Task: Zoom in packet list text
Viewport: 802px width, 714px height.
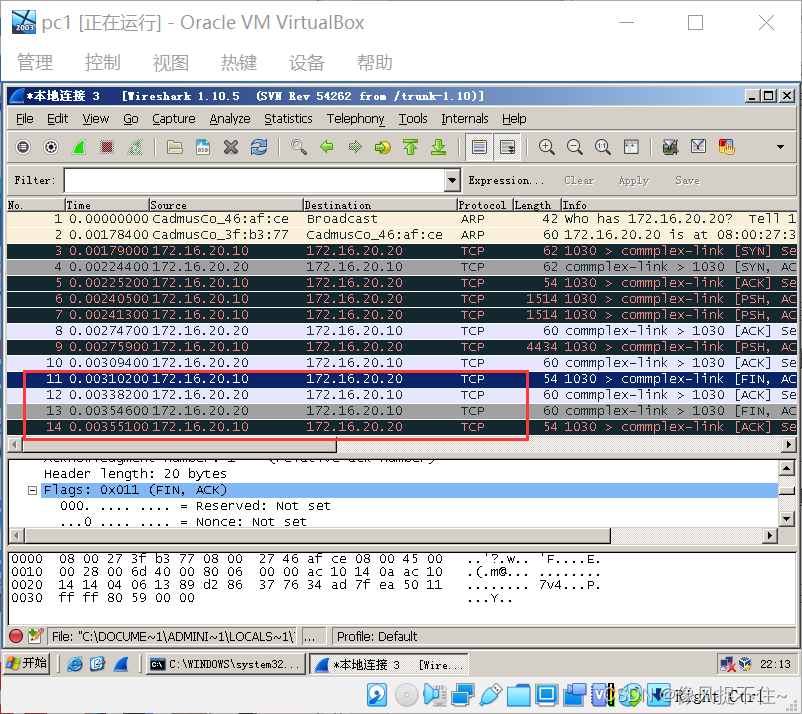Action: pos(546,147)
